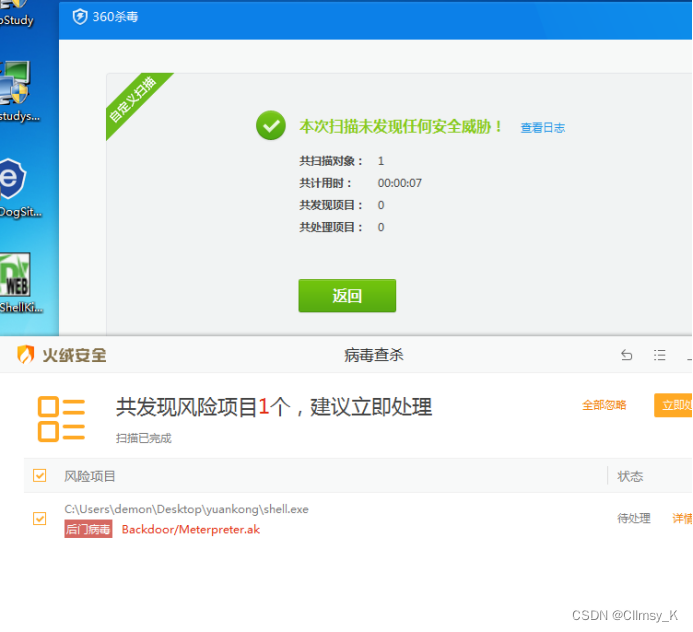Open the 火绒 menu list icon
The height and width of the screenshot is (632, 693).
click(659, 355)
